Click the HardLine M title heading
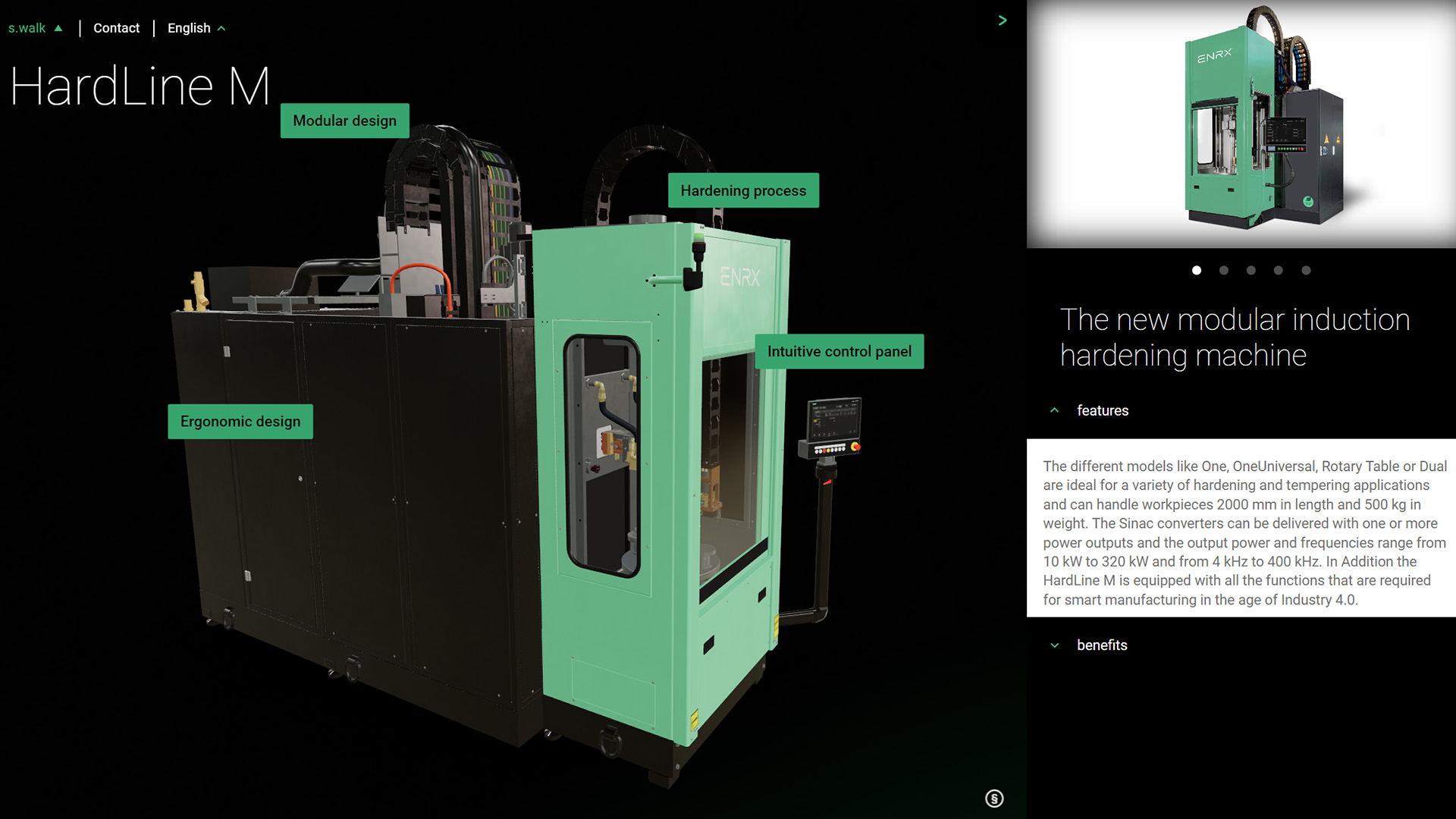This screenshot has height=819, width=1456. (140, 86)
